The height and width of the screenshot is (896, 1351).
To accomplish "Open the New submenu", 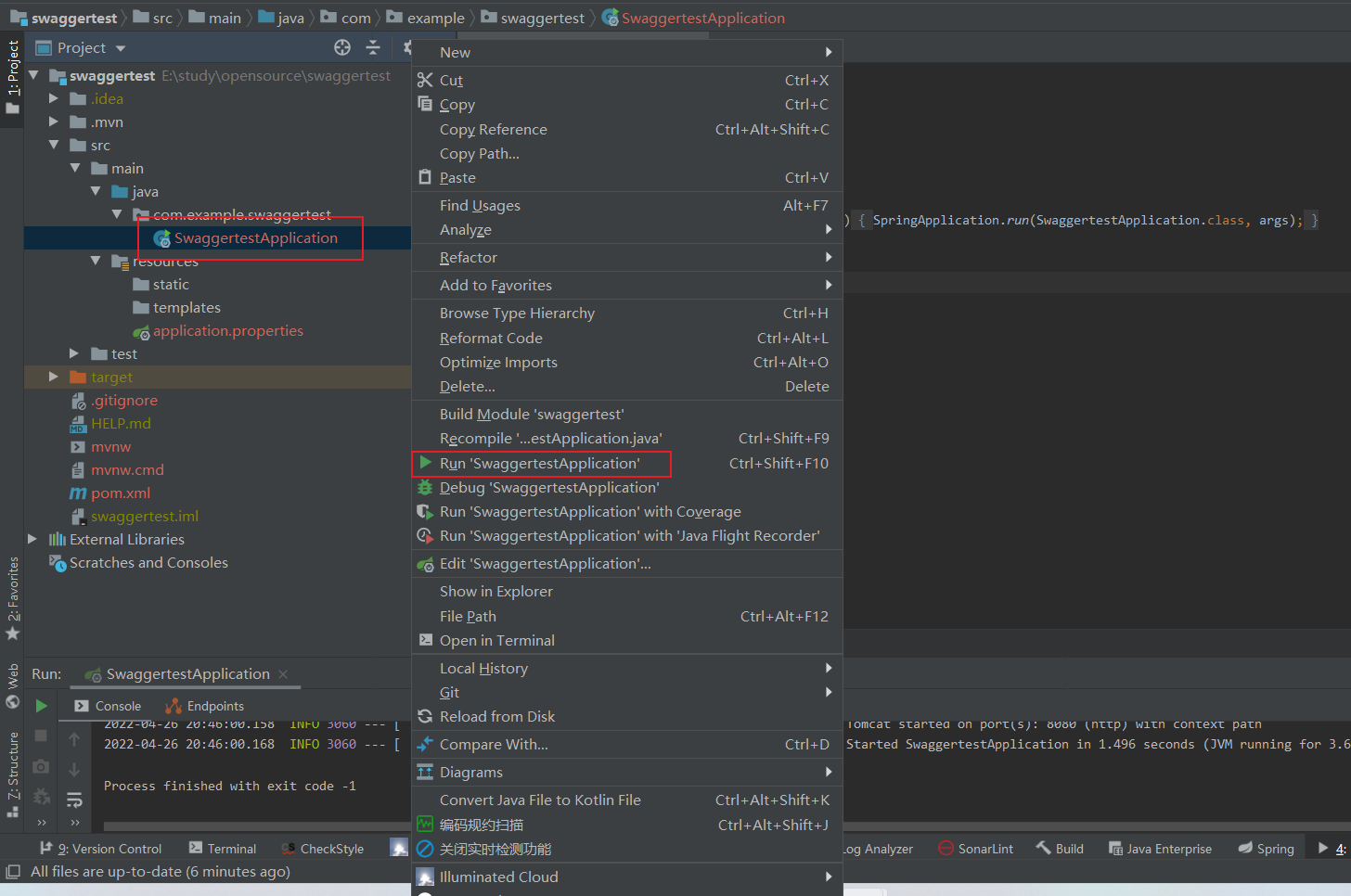I will point(627,52).
